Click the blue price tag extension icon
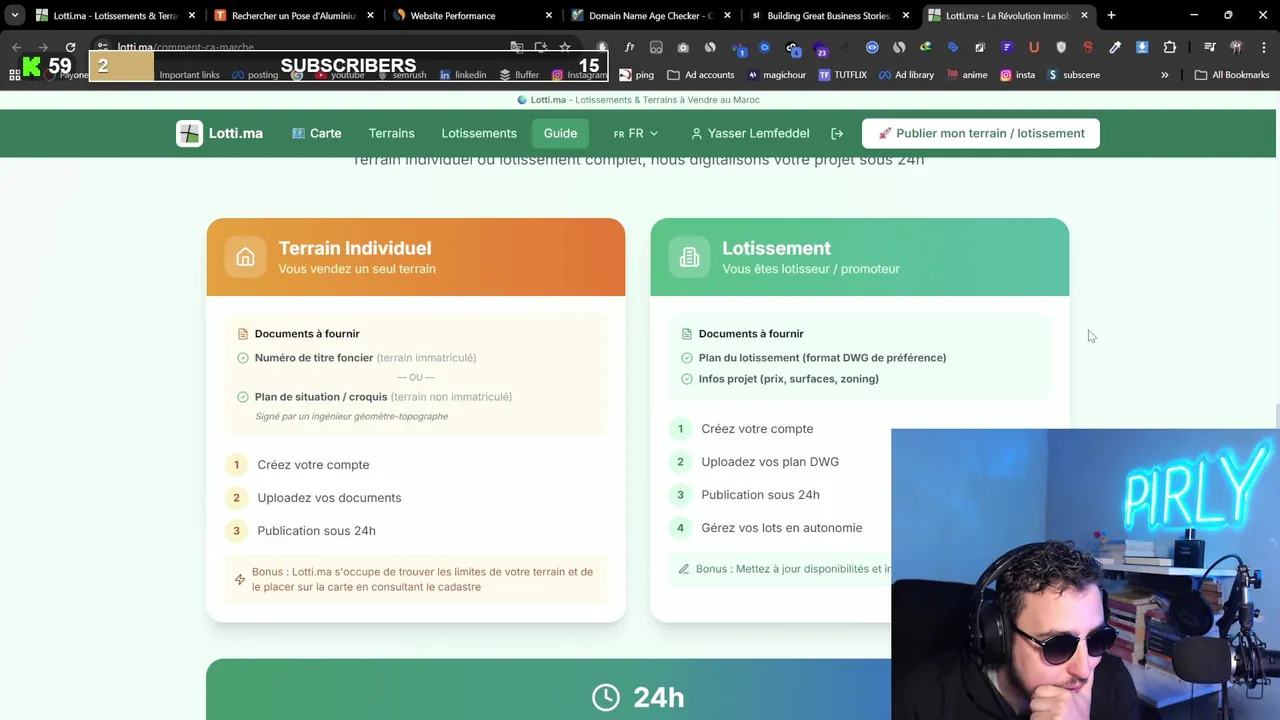The image size is (1280, 720). click(x=953, y=47)
